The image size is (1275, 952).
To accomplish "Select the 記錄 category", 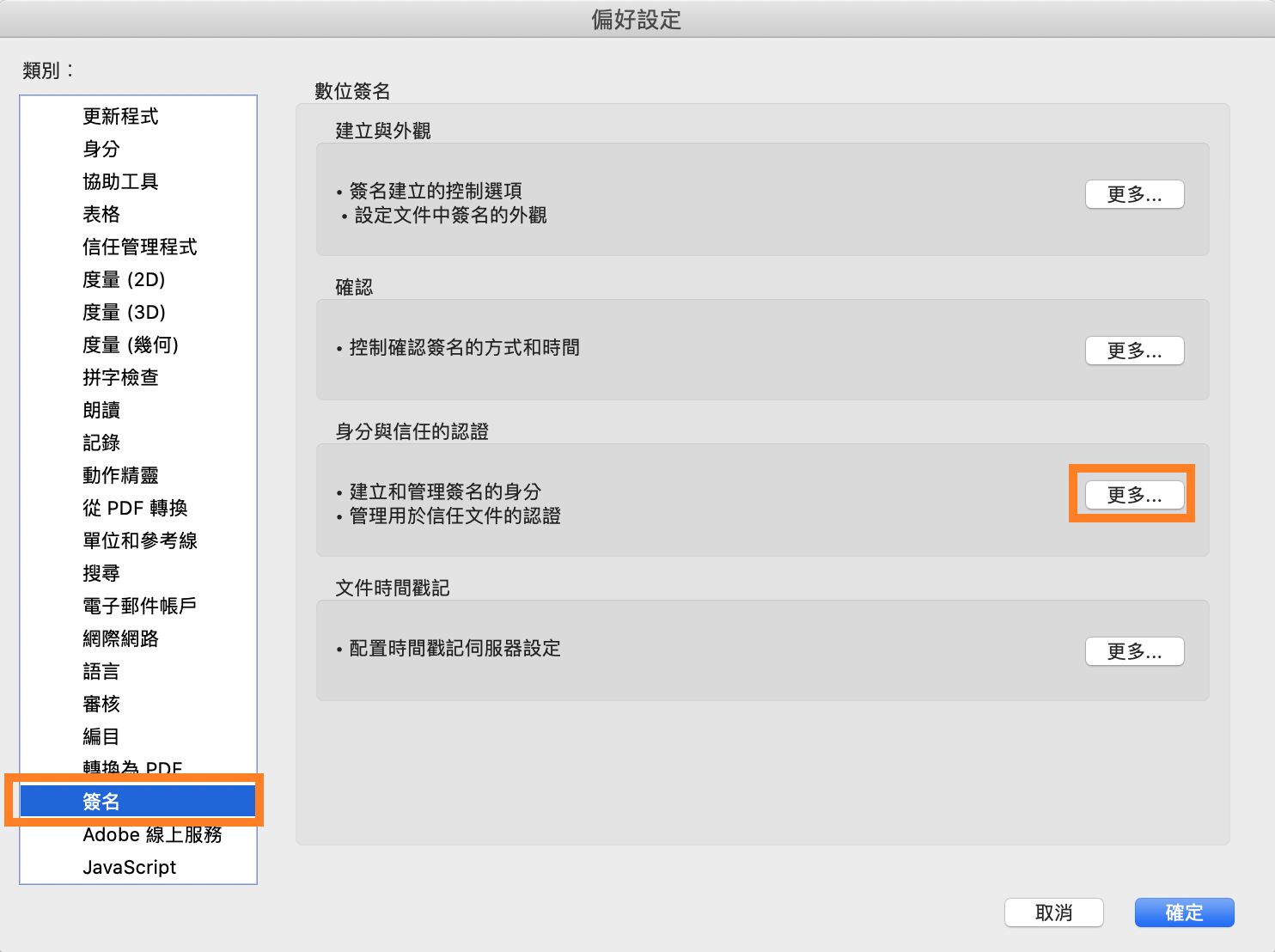I will 138,442.
